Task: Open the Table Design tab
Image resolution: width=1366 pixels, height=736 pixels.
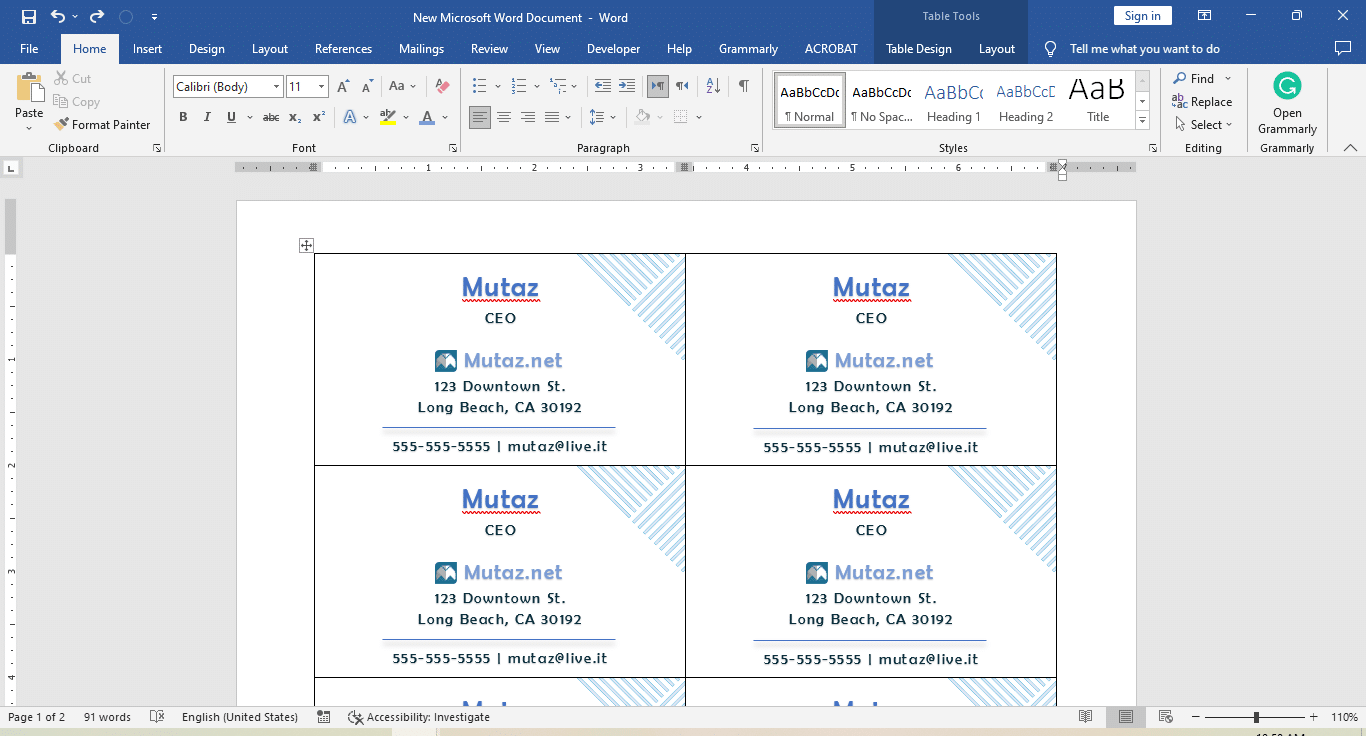Action: coord(918,49)
